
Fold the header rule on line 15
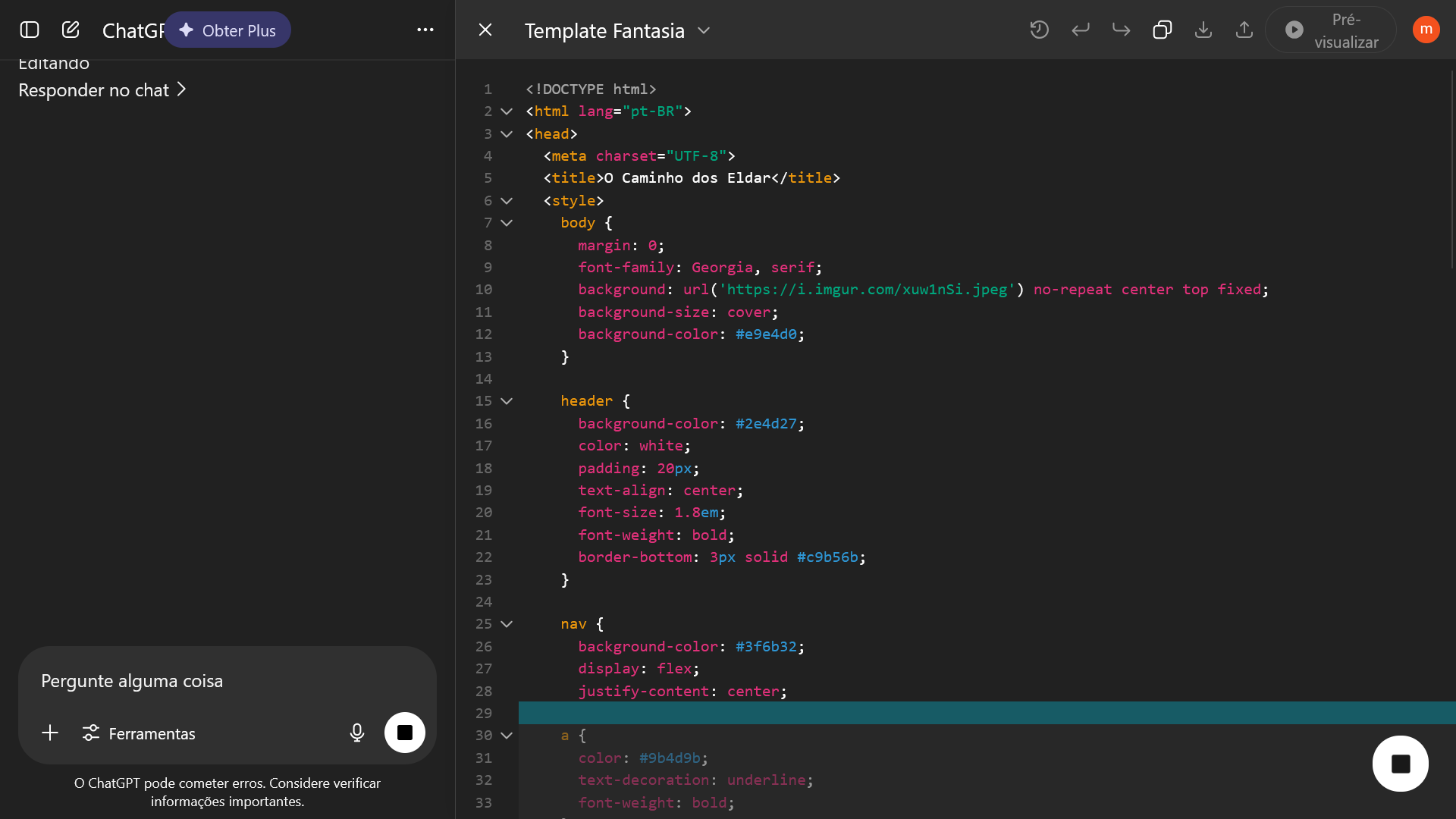click(x=507, y=401)
